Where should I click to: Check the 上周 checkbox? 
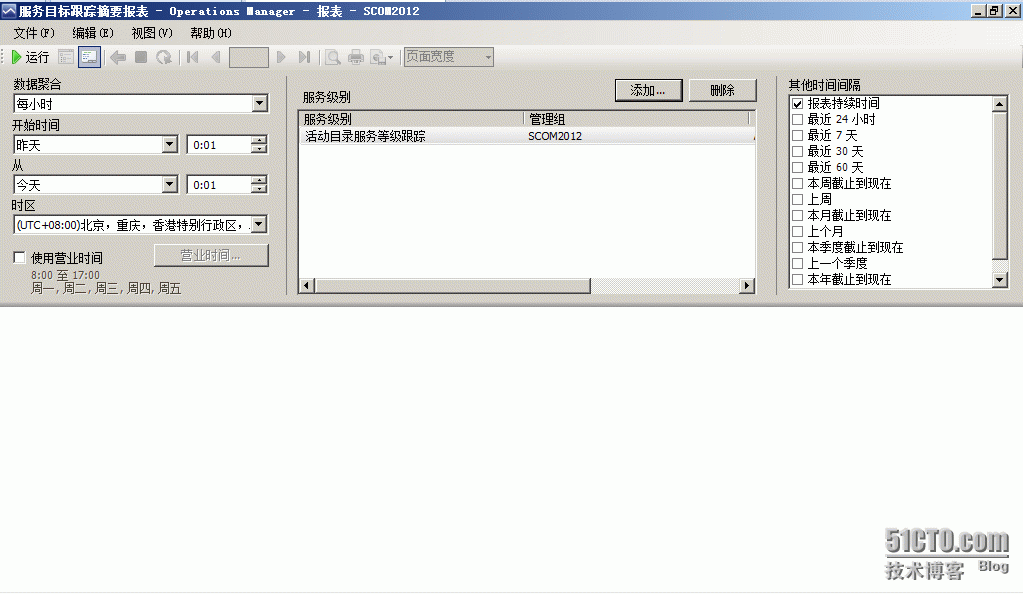coord(797,200)
